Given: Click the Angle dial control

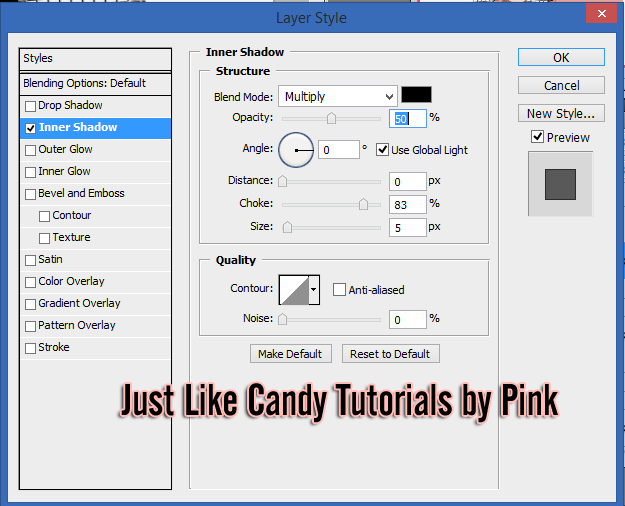Looking at the screenshot, I should tap(296, 150).
